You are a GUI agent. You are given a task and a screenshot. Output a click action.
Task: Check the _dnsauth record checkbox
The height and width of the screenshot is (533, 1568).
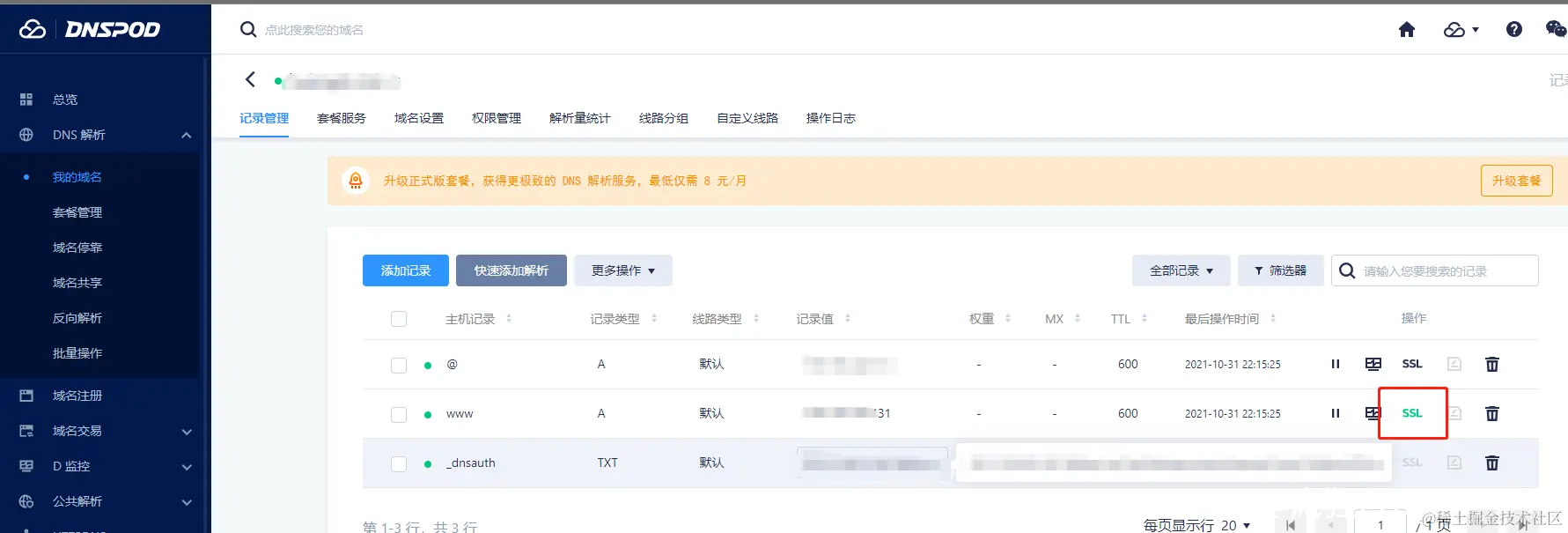[399, 463]
